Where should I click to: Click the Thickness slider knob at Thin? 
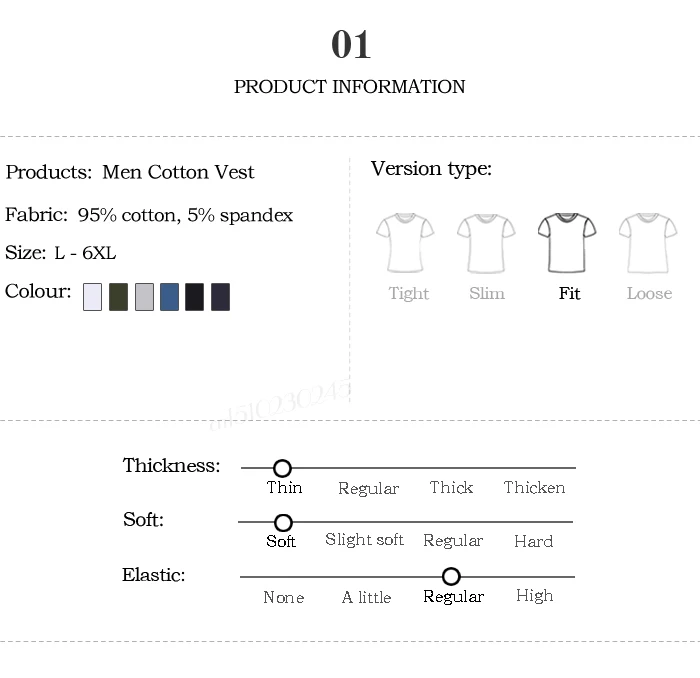coord(282,468)
